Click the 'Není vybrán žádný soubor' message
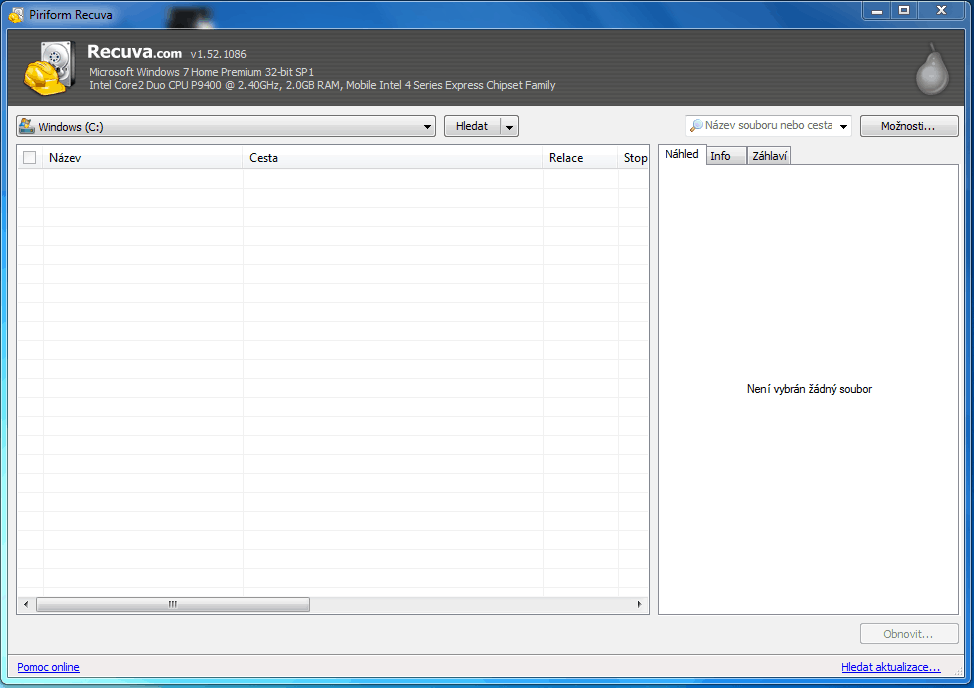Screen dimensions: 974x688 tap(809, 389)
